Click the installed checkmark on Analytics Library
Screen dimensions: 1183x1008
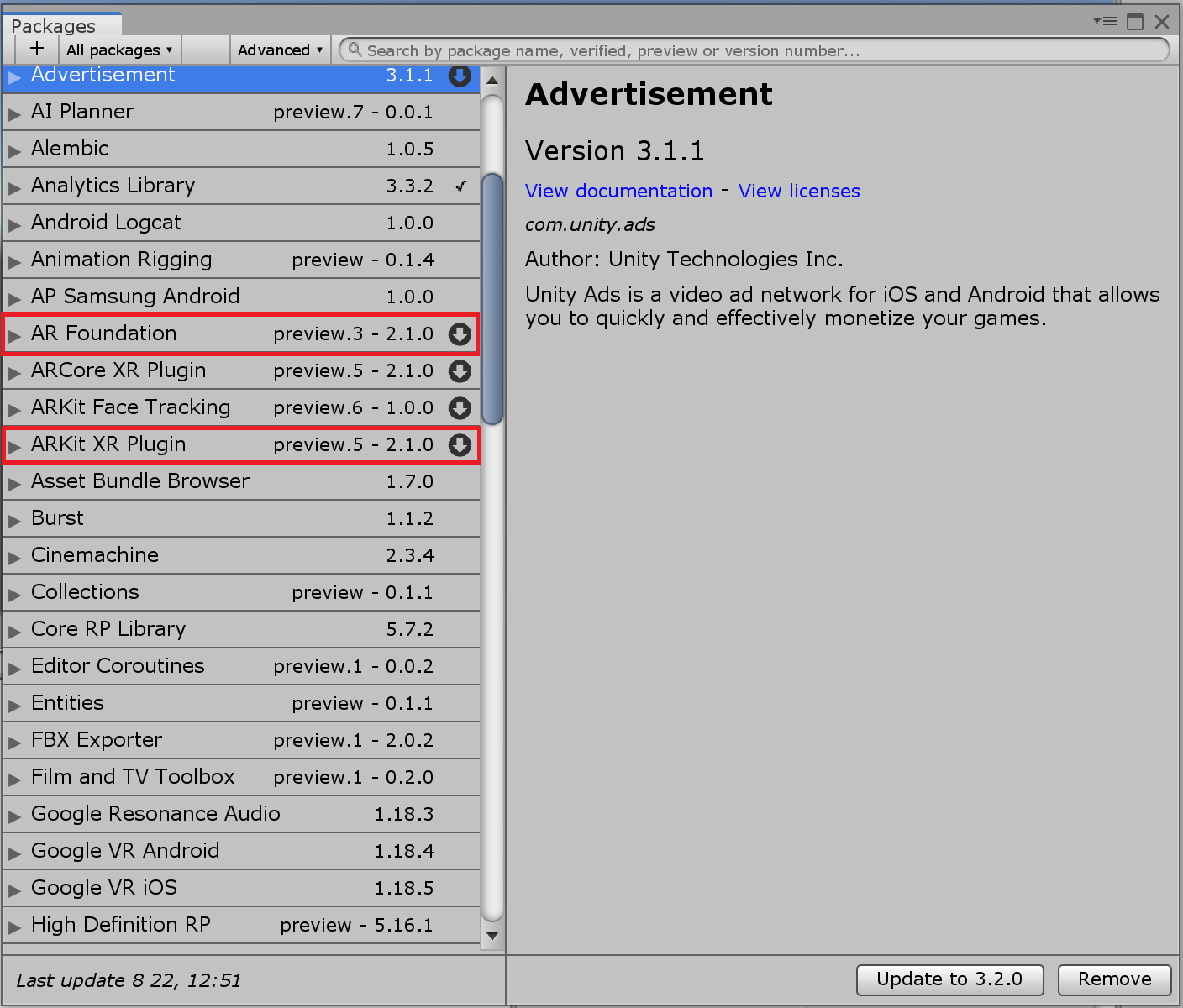click(x=461, y=186)
